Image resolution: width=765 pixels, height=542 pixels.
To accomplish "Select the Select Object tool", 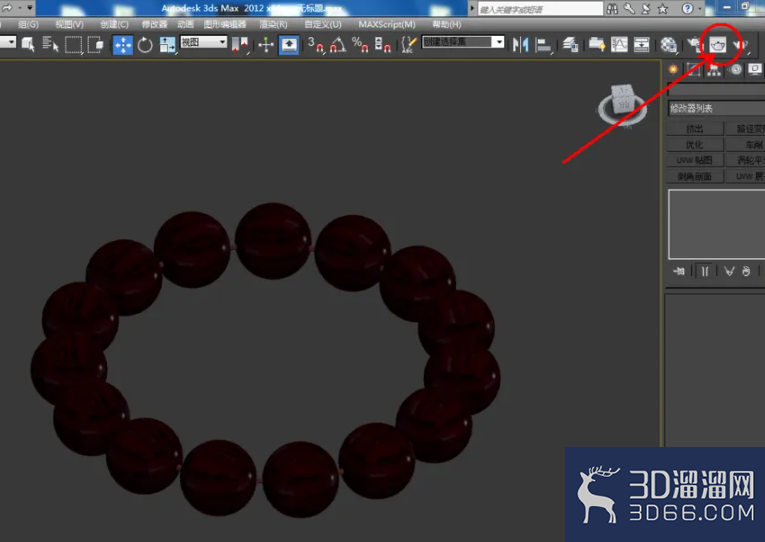I will (28, 44).
